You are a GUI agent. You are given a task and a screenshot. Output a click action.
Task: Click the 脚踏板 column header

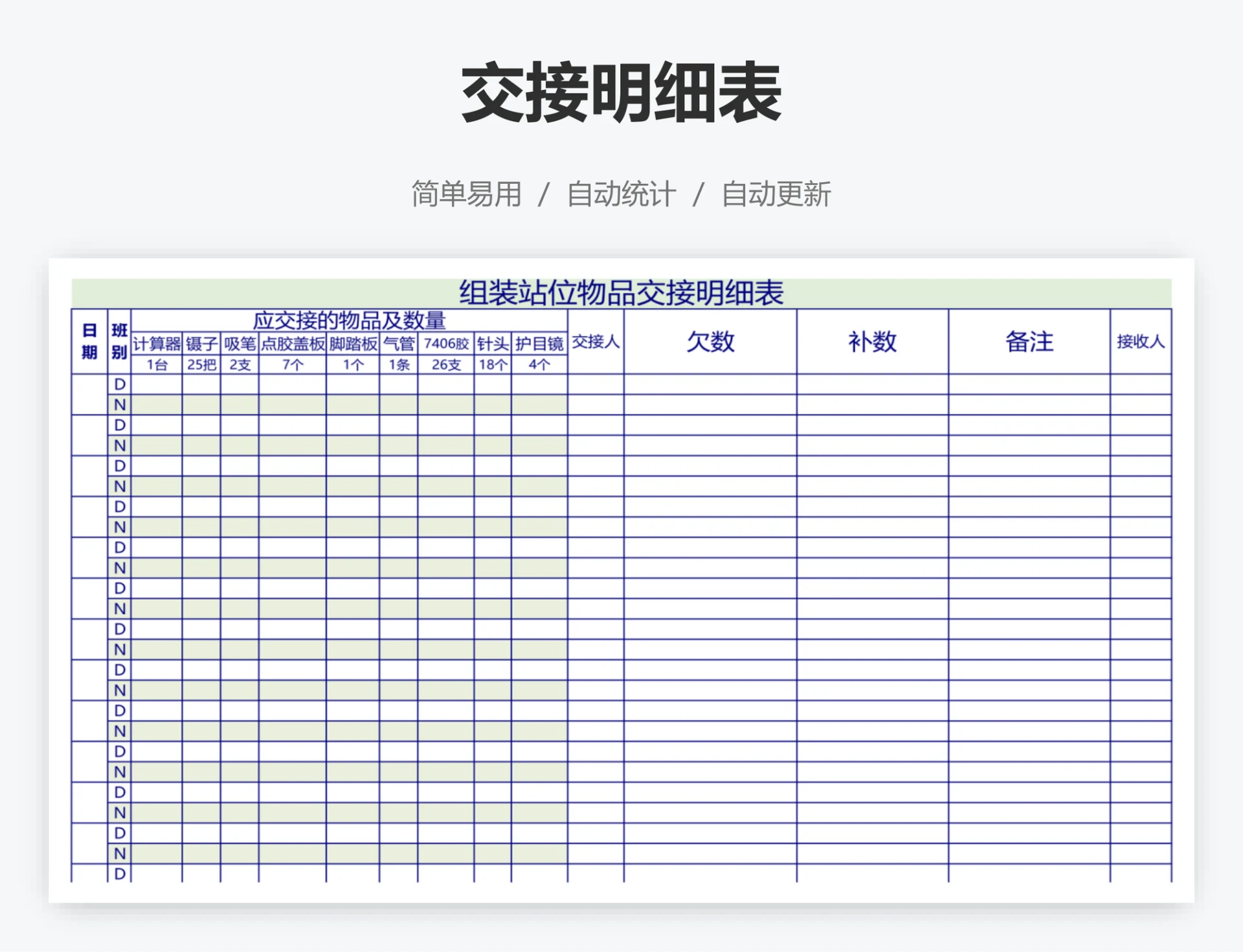(352, 344)
